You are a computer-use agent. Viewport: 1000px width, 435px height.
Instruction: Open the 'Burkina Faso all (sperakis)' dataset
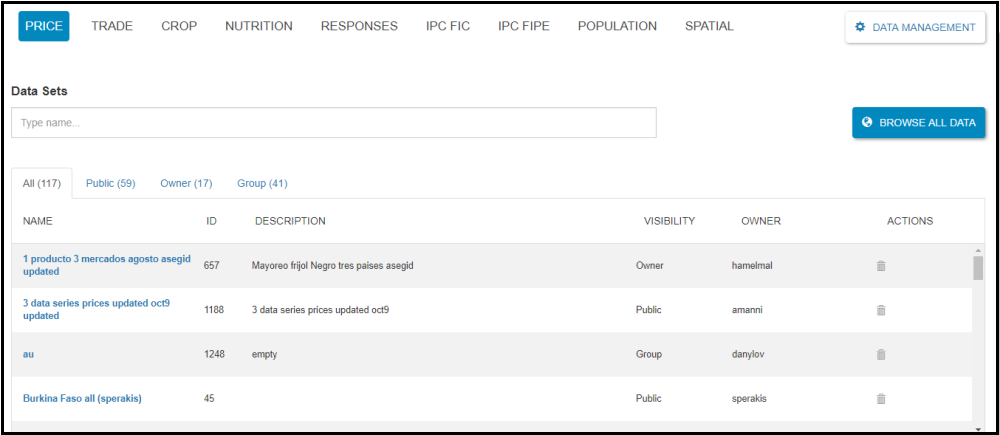(82, 398)
